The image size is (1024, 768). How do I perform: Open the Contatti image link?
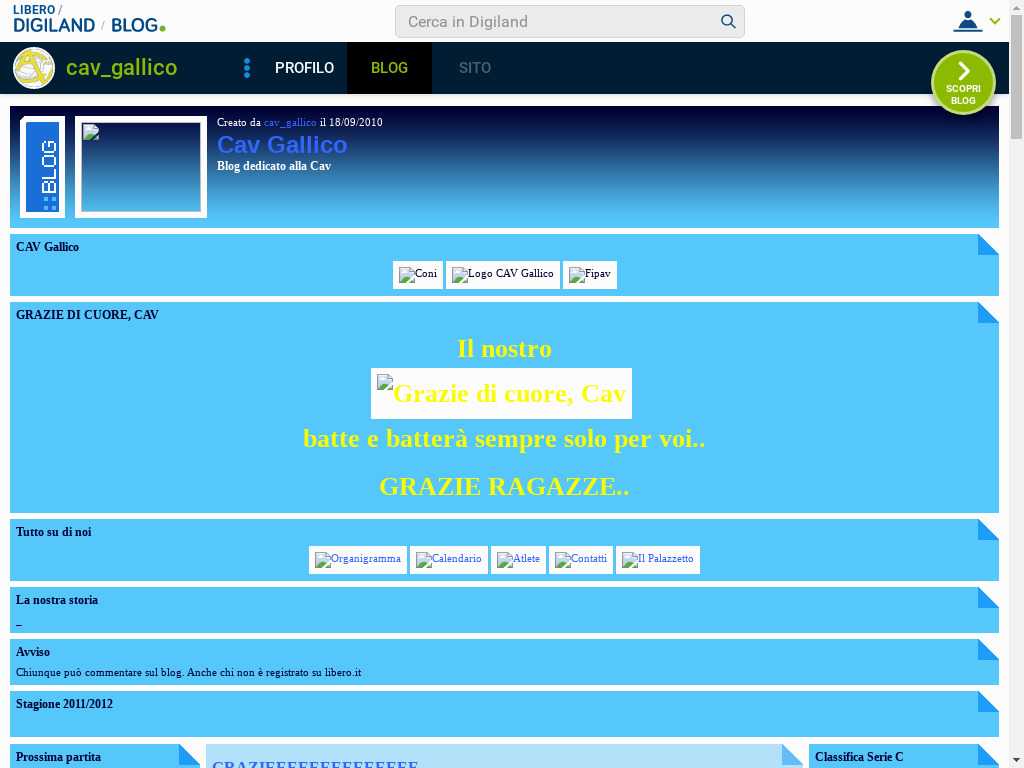(581, 560)
